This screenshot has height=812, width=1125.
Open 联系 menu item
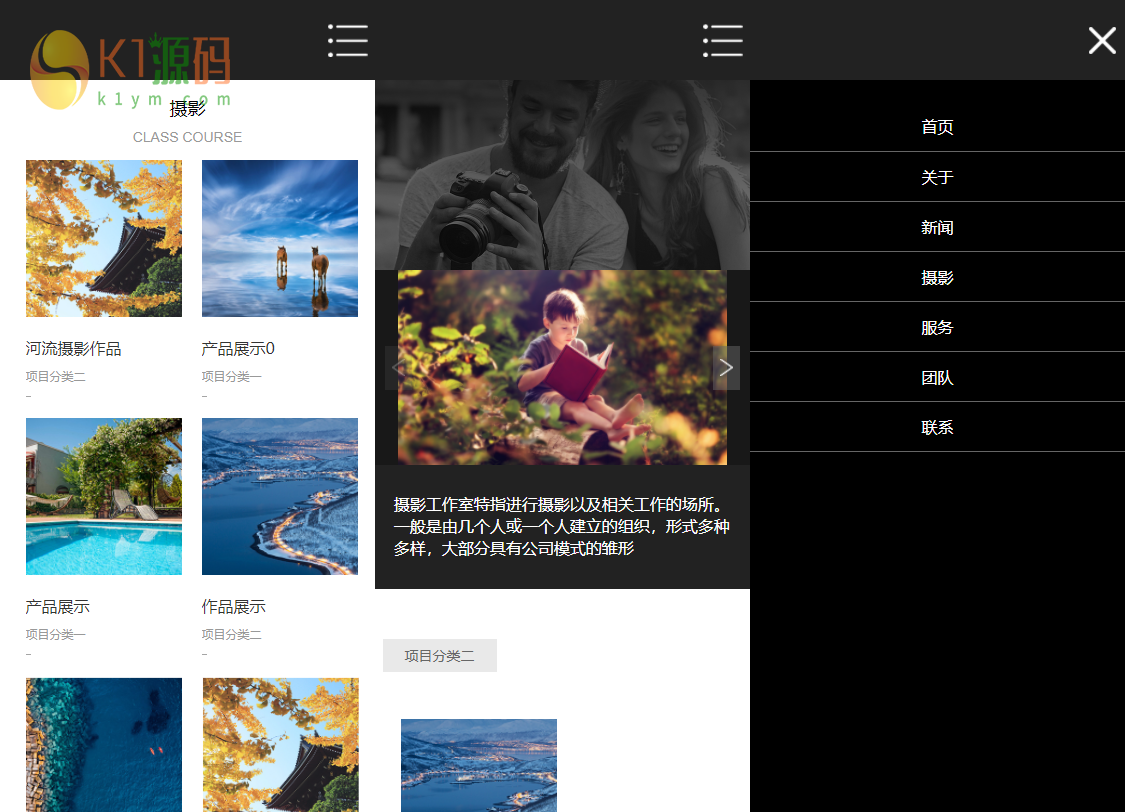[x=937, y=428]
